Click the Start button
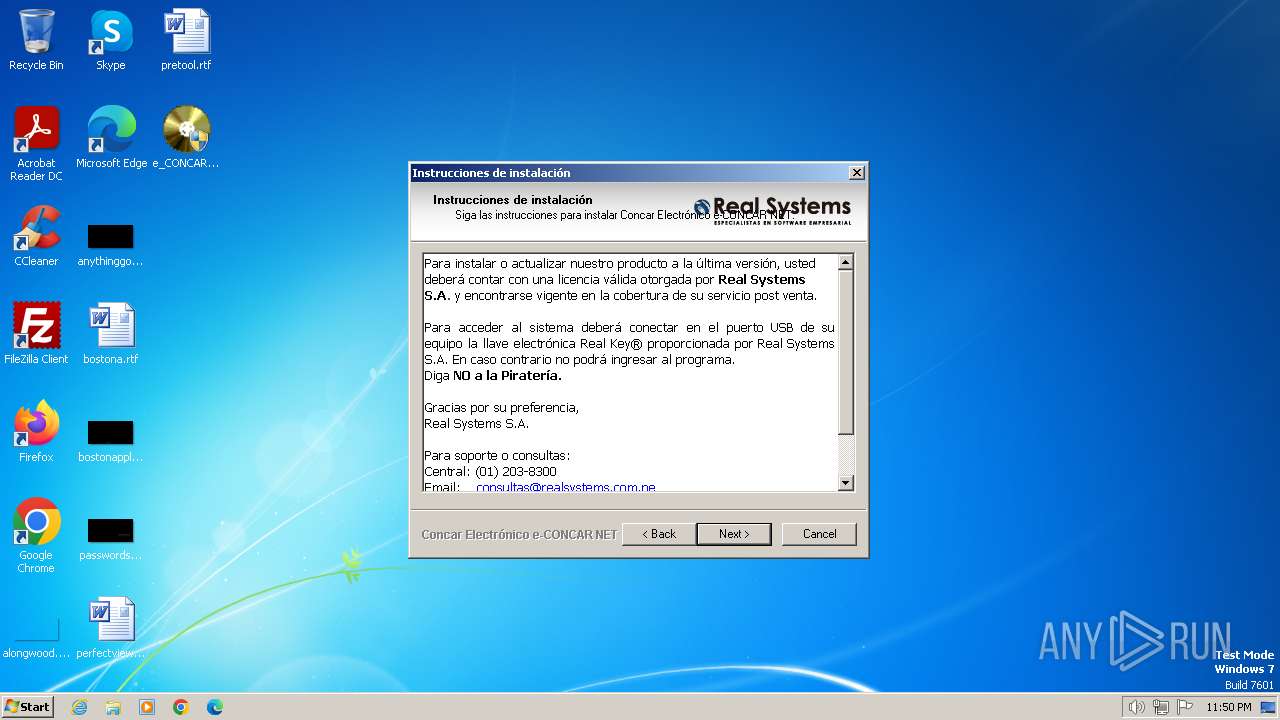 (28, 706)
